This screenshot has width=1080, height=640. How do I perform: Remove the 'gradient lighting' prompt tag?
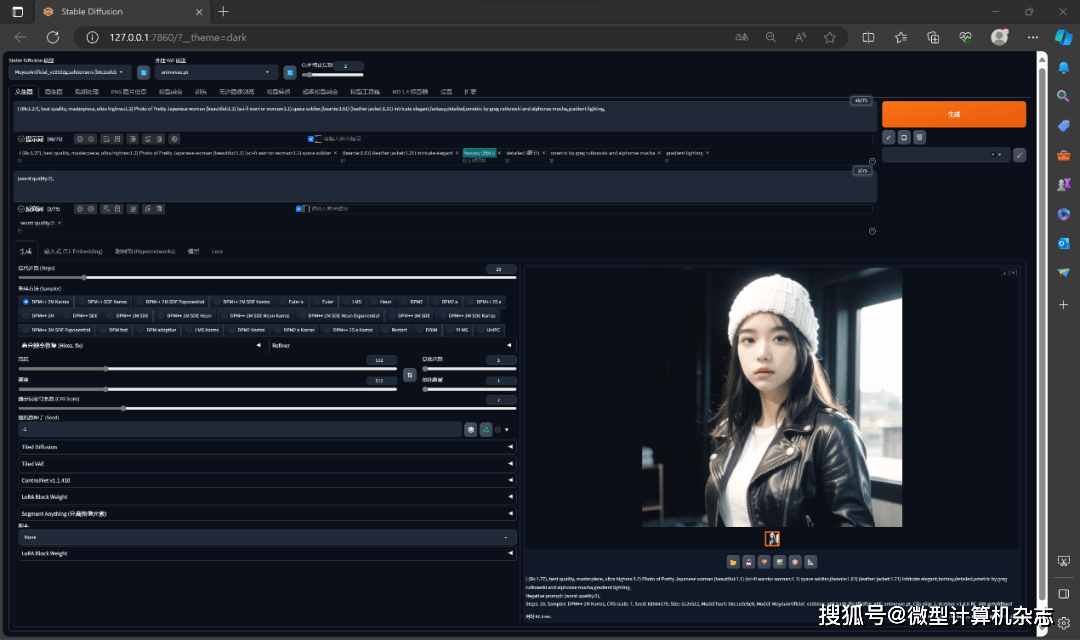pyautogui.click(x=707, y=153)
